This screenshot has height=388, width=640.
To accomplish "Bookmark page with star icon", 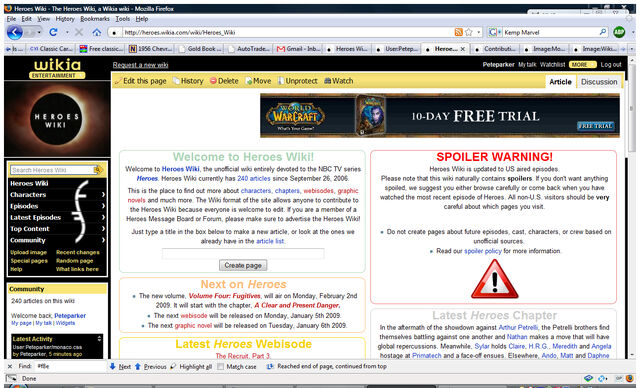I will (x=469, y=32).
